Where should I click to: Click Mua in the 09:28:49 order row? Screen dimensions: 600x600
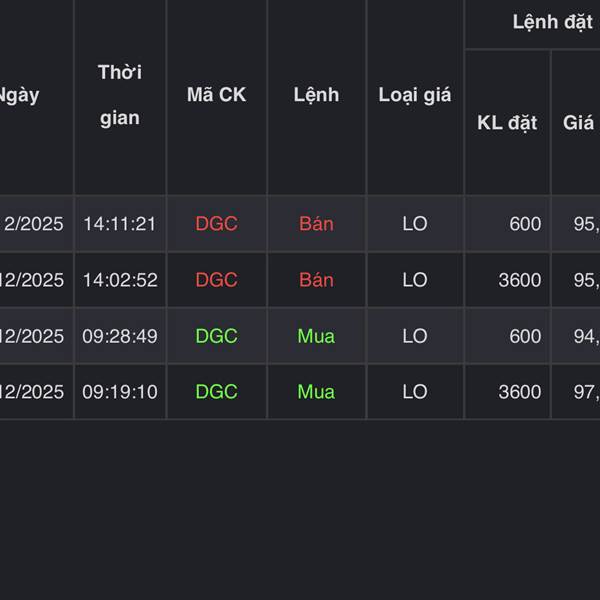316,336
